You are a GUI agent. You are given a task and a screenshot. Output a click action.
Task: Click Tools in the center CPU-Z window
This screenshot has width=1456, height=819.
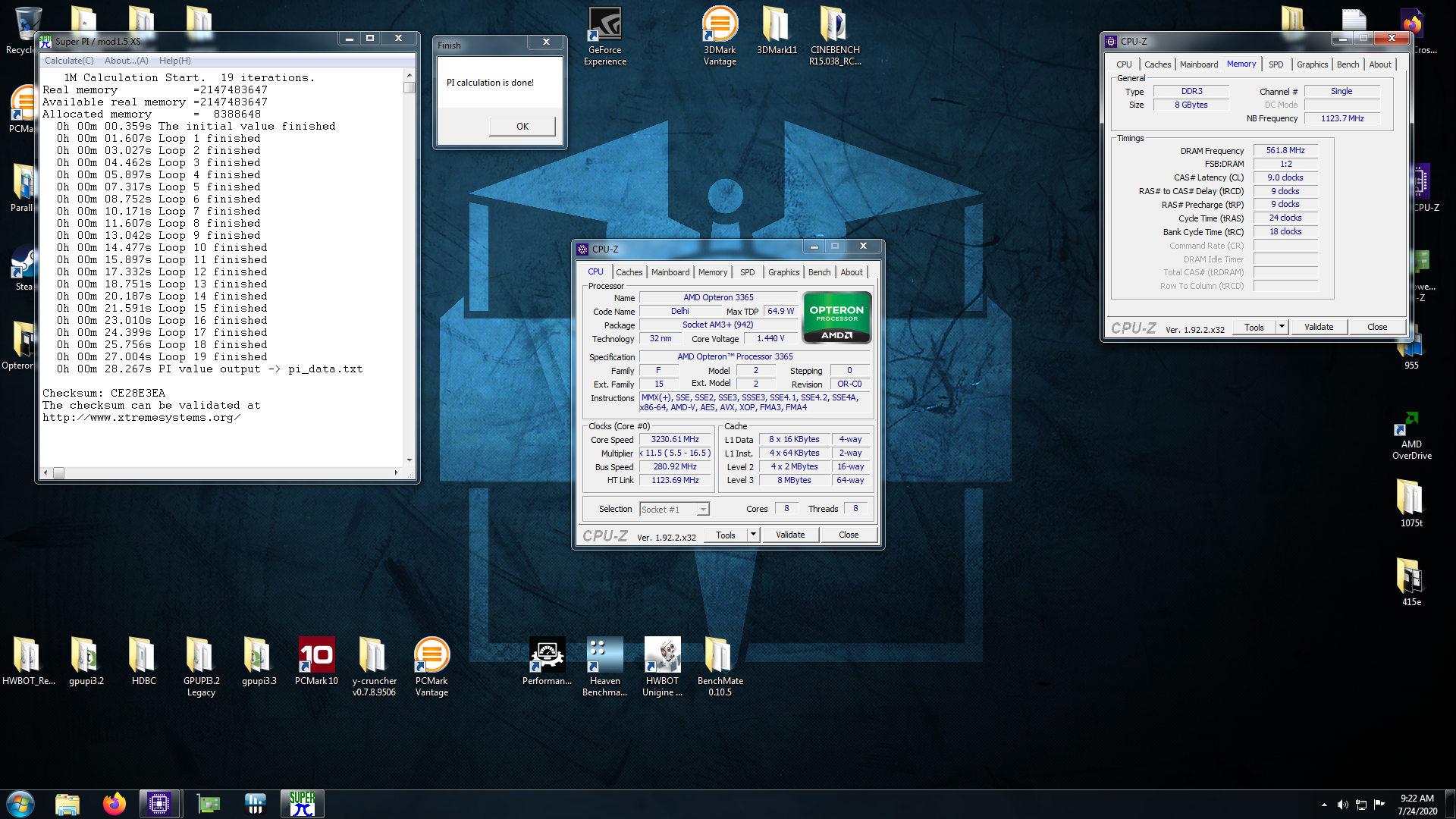tap(725, 535)
